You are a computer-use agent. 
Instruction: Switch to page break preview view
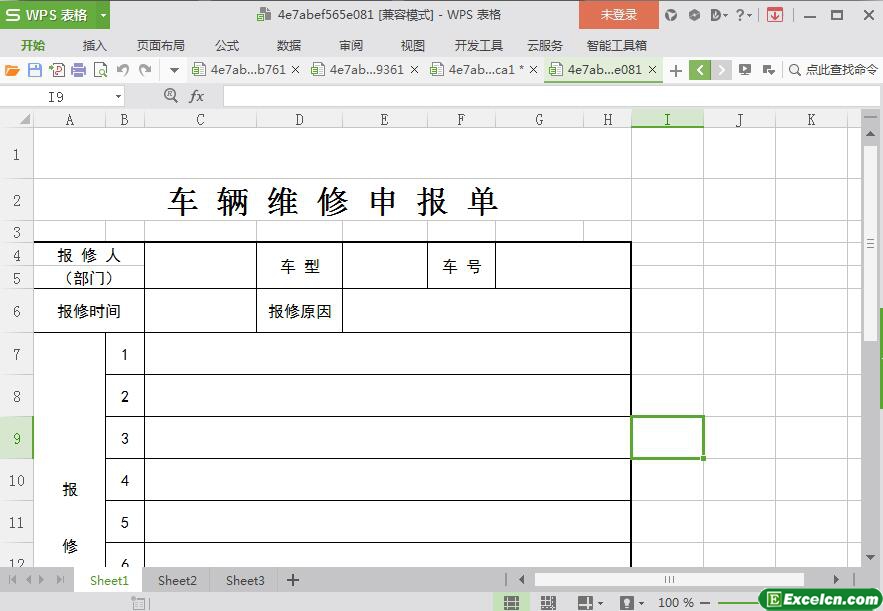(548, 603)
